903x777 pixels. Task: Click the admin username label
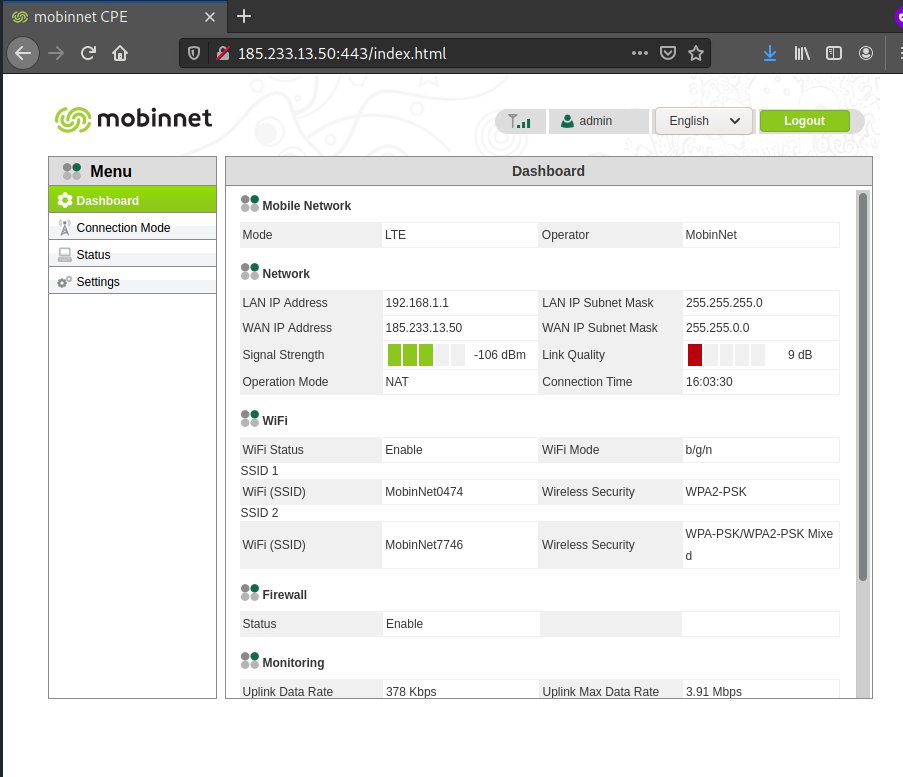(x=595, y=121)
